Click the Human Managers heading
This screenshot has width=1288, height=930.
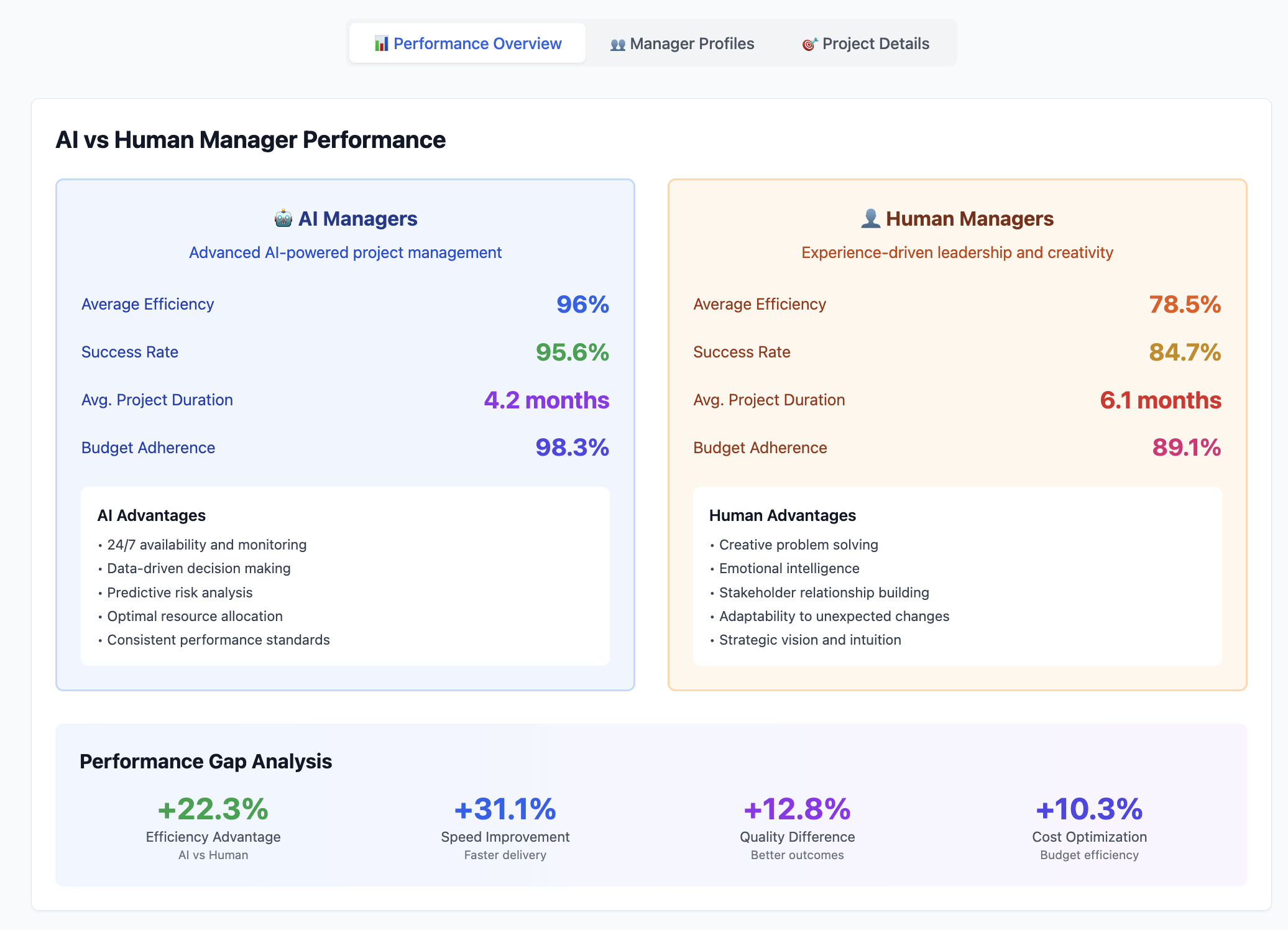pos(969,219)
